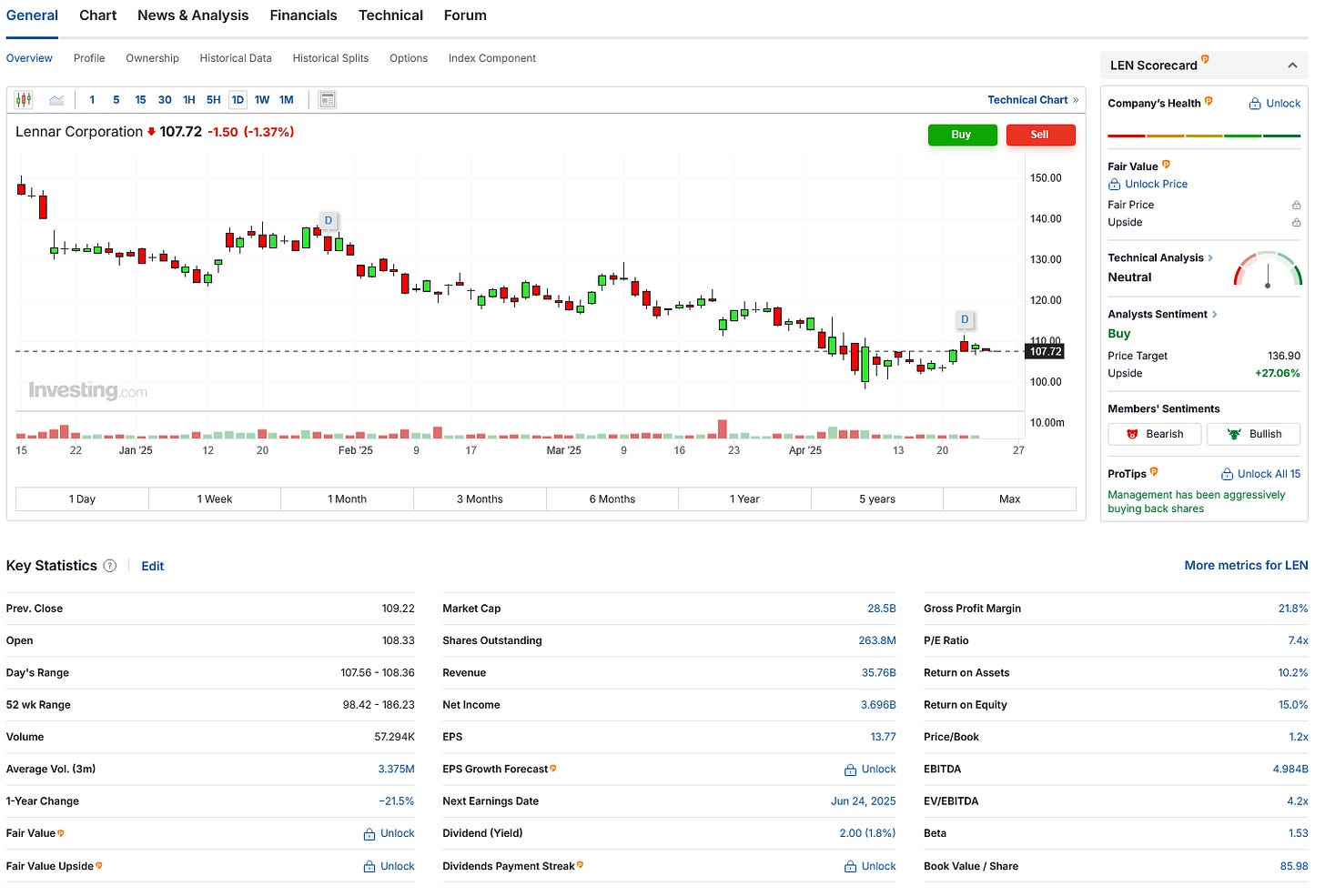
Task: Select the 3 Months range button
Action: point(480,499)
